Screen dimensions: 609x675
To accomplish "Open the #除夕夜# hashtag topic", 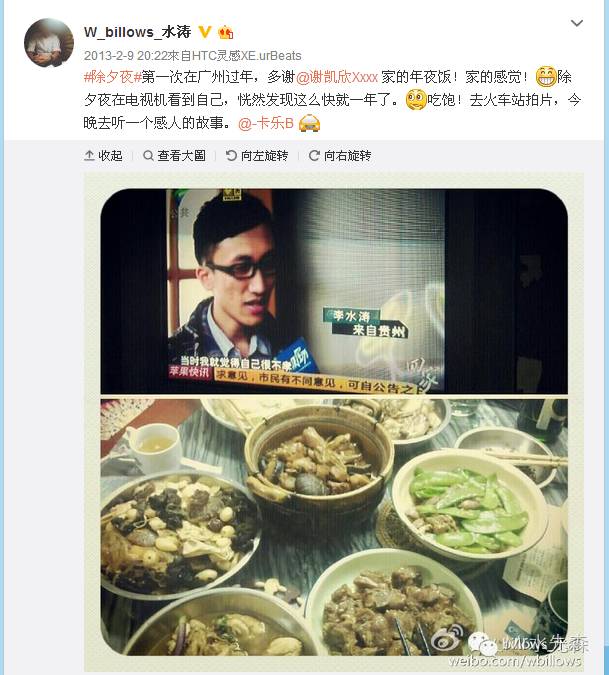I will [x=112, y=77].
